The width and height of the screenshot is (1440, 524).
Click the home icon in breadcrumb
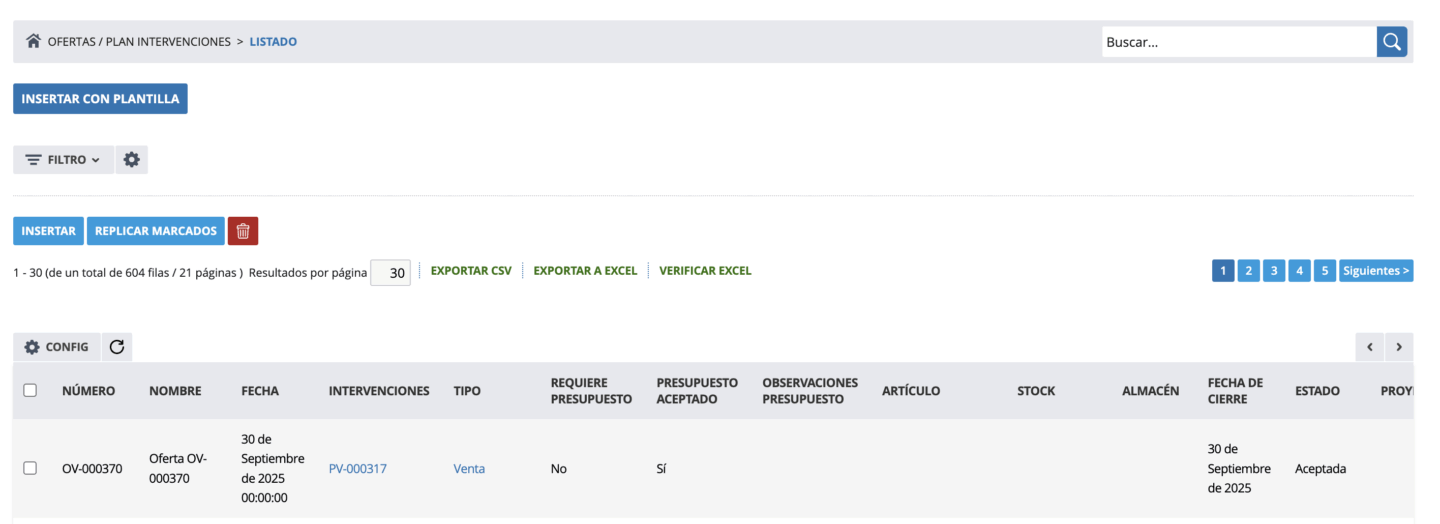[33, 41]
